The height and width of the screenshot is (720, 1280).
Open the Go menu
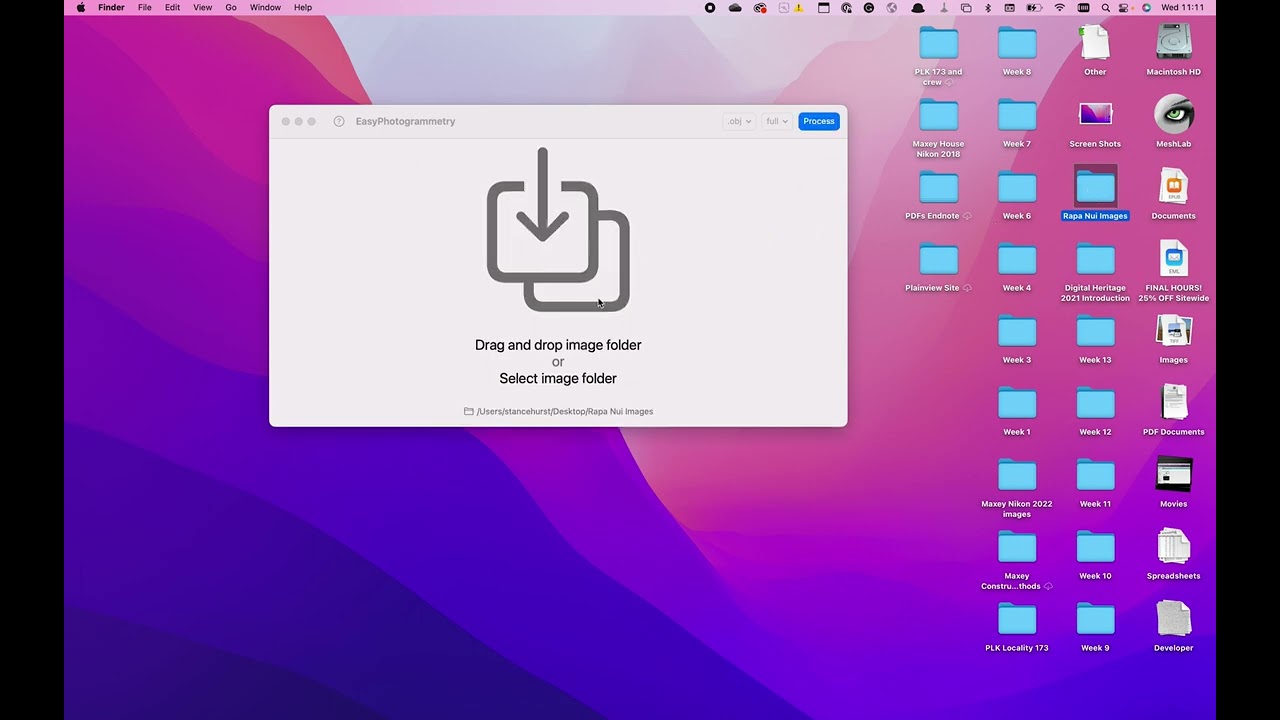point(231,7)
